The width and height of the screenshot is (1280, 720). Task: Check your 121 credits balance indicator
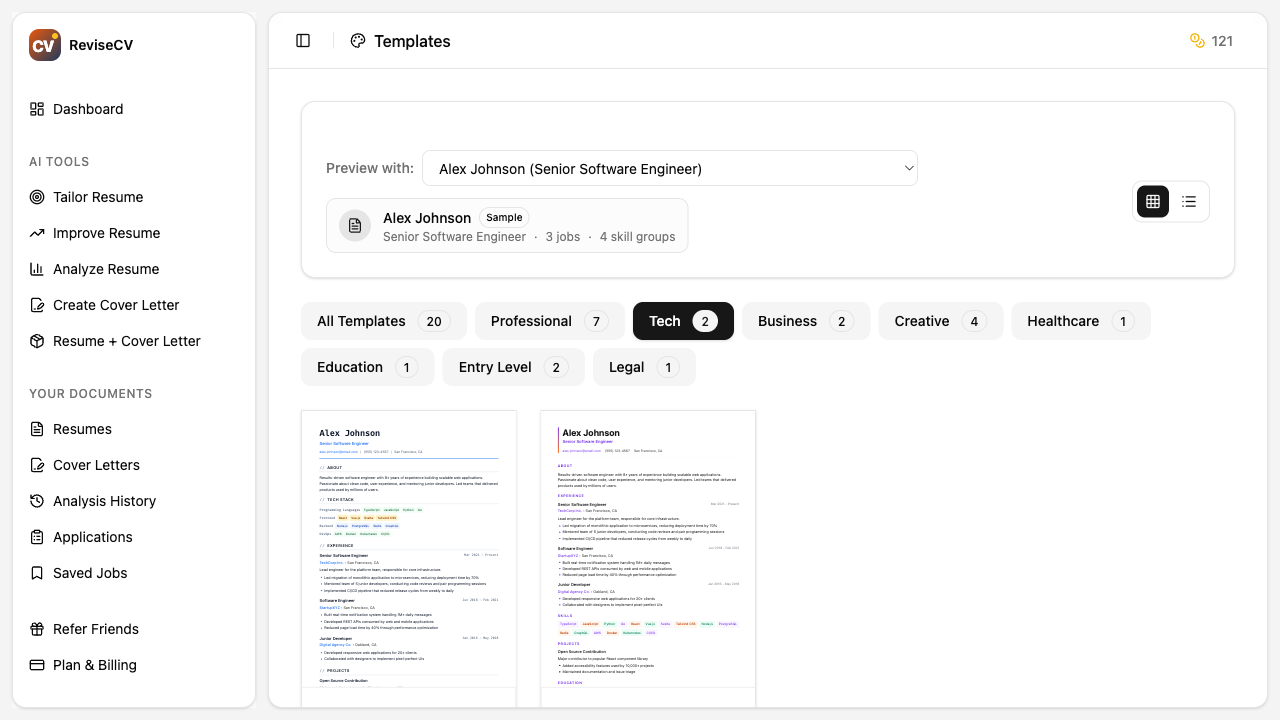point(1211,41)
